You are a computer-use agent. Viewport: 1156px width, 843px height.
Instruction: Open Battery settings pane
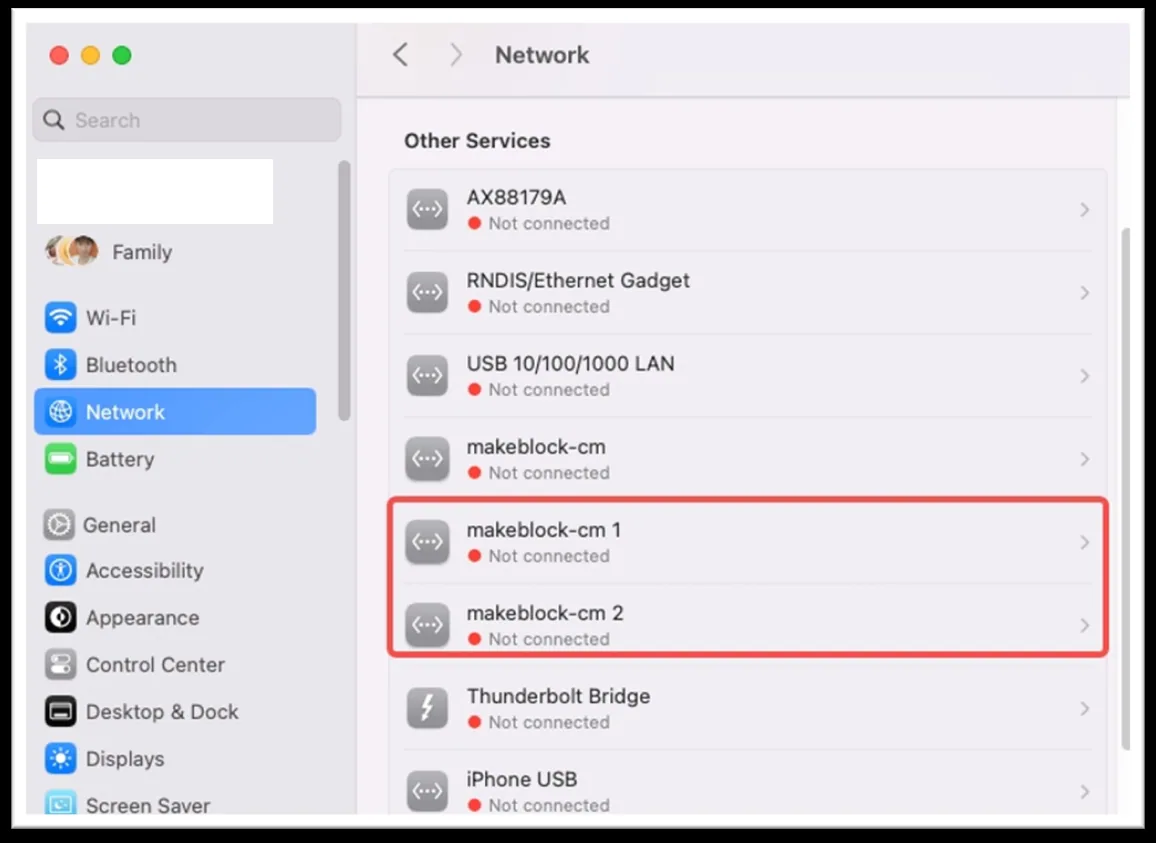(x=175, y=459)
